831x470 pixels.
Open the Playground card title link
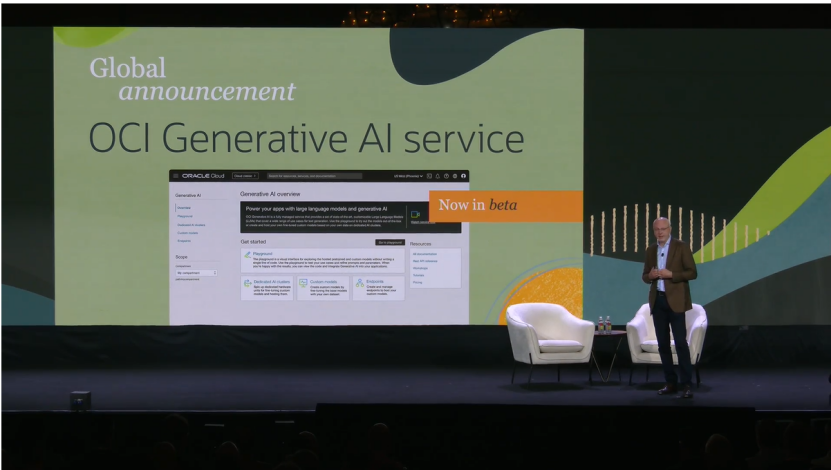point(262,254)
